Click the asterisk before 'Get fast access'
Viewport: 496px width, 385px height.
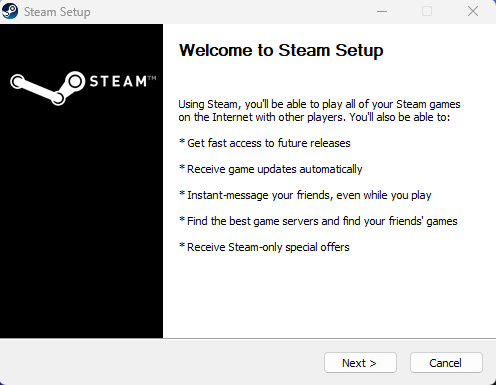(182, 141)
